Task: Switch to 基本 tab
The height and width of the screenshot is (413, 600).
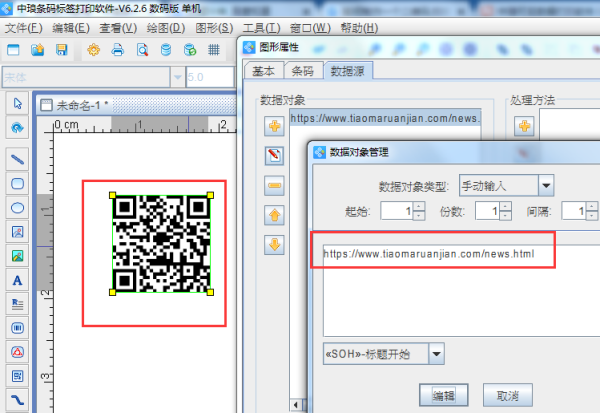Action: tap(263, 71)
